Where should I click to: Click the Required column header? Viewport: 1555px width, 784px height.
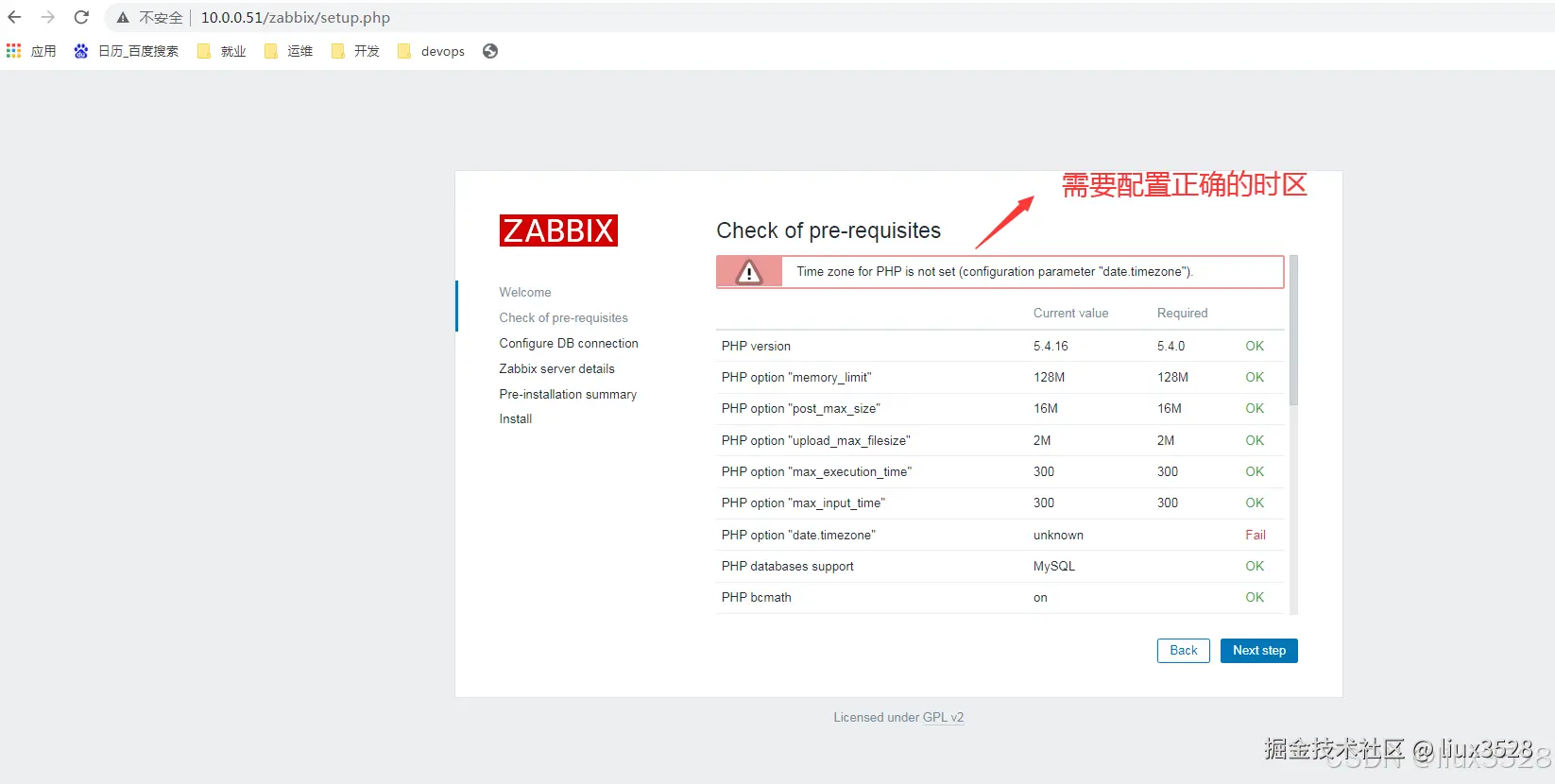(1182, 313)
